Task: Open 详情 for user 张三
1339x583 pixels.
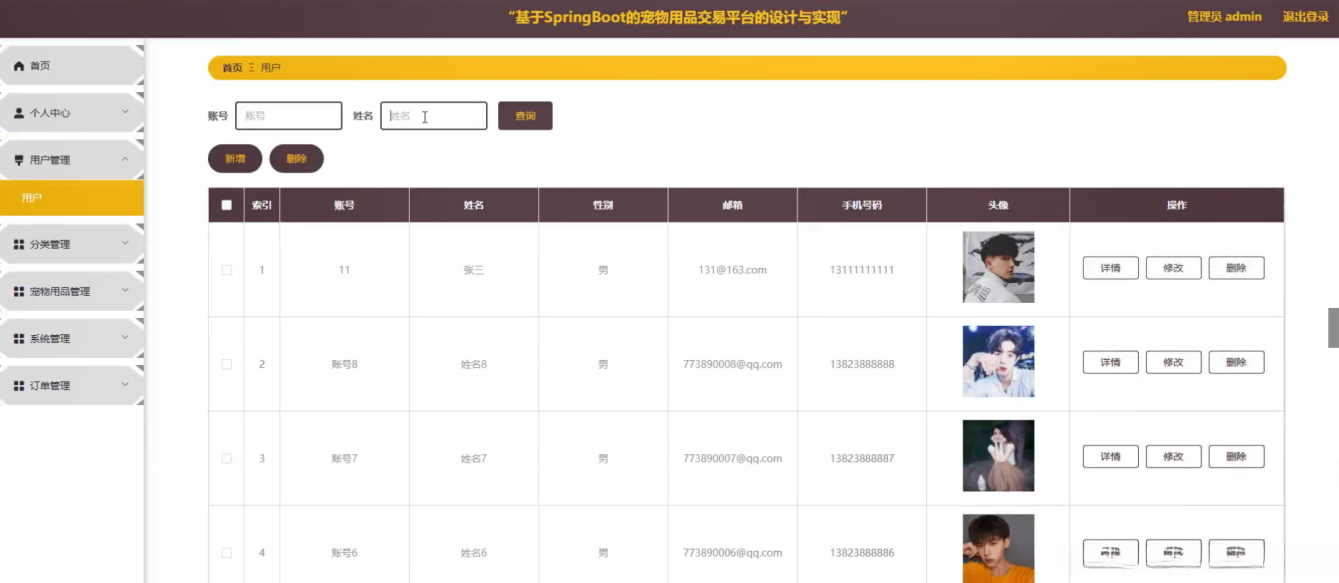Action: pyautogui.click(x=1110, y=268)
